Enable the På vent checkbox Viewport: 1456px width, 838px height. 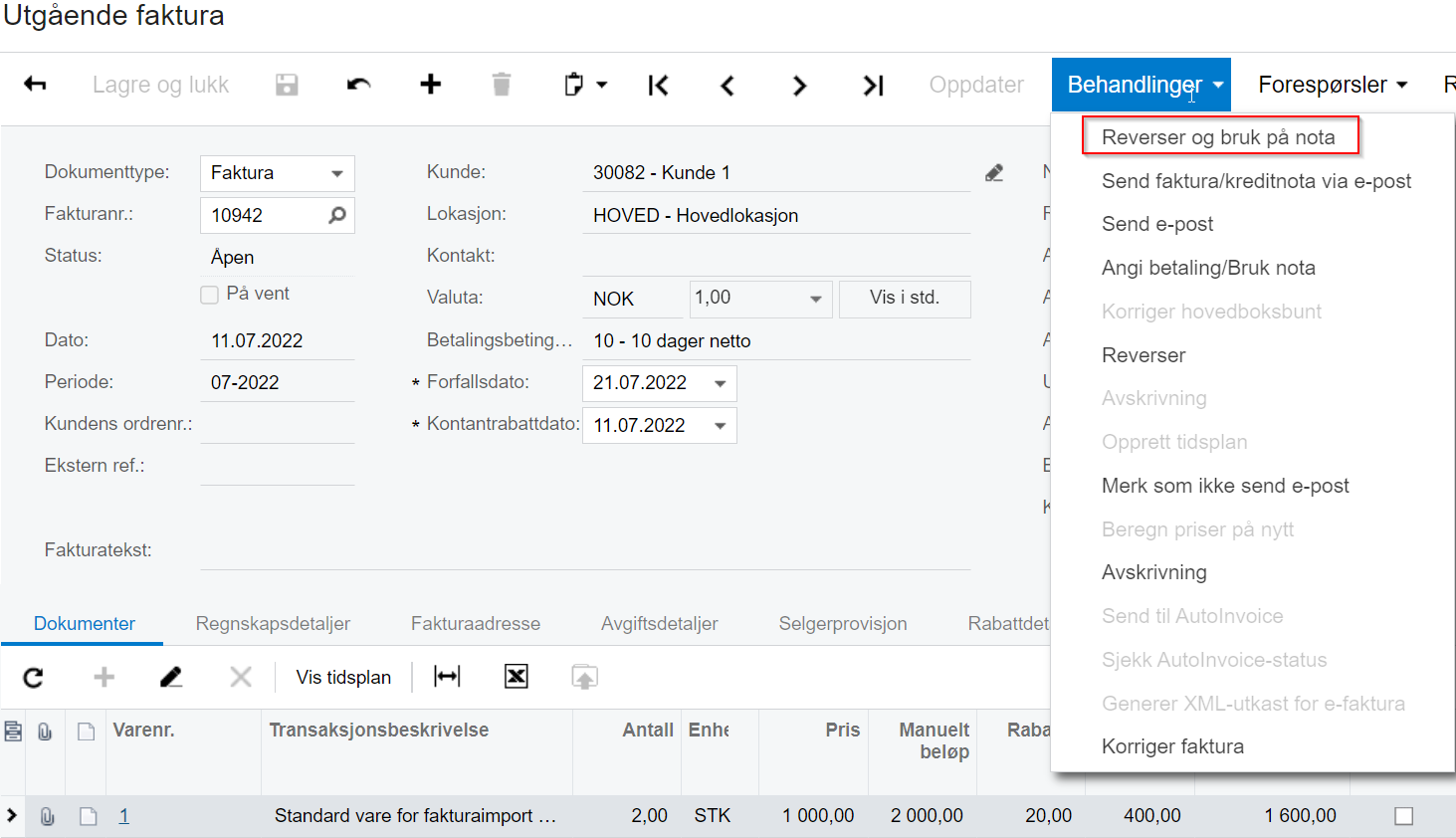click(x=210, y=295)
